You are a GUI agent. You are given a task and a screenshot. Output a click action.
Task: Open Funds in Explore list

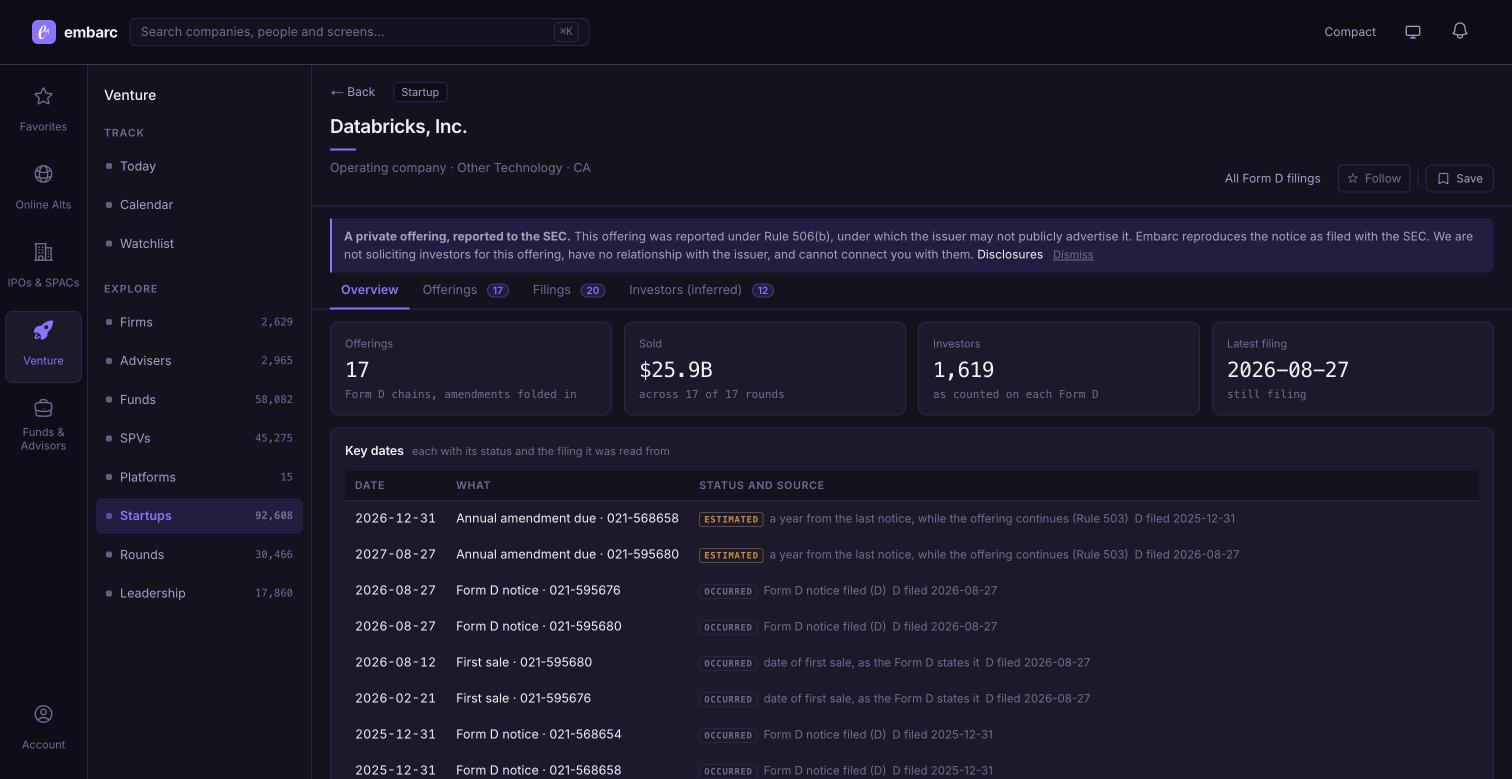coord(199,400)
